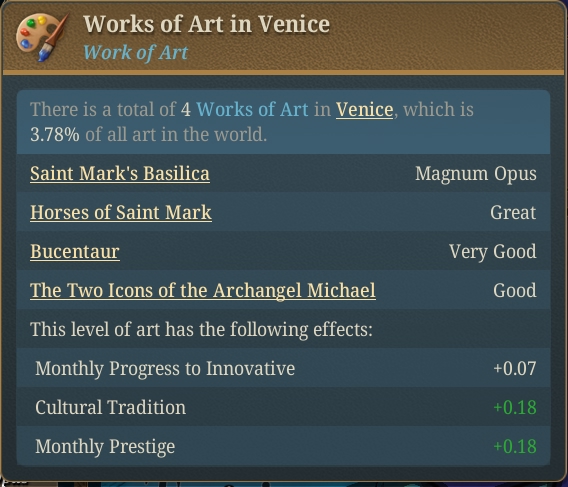
Task: Select the Bucentaur artwork link
Action: point(75,251)
